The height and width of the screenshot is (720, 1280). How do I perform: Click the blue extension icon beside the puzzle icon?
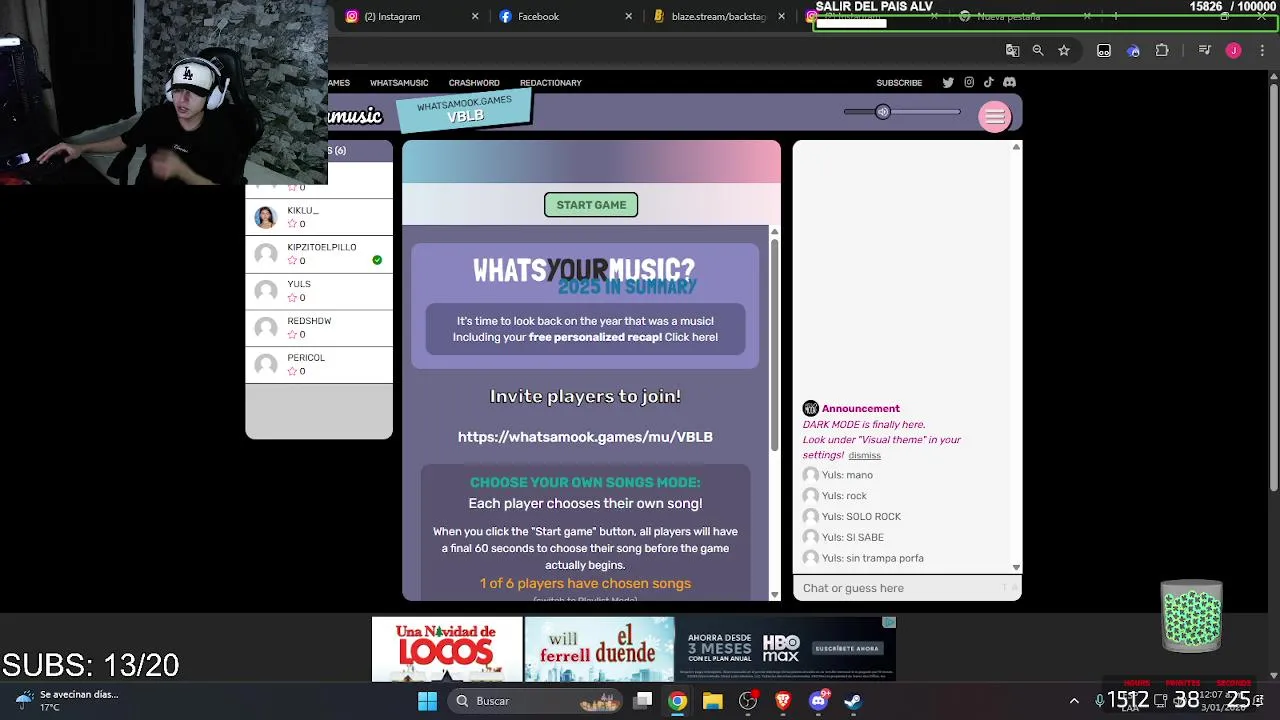point(1133,50)
